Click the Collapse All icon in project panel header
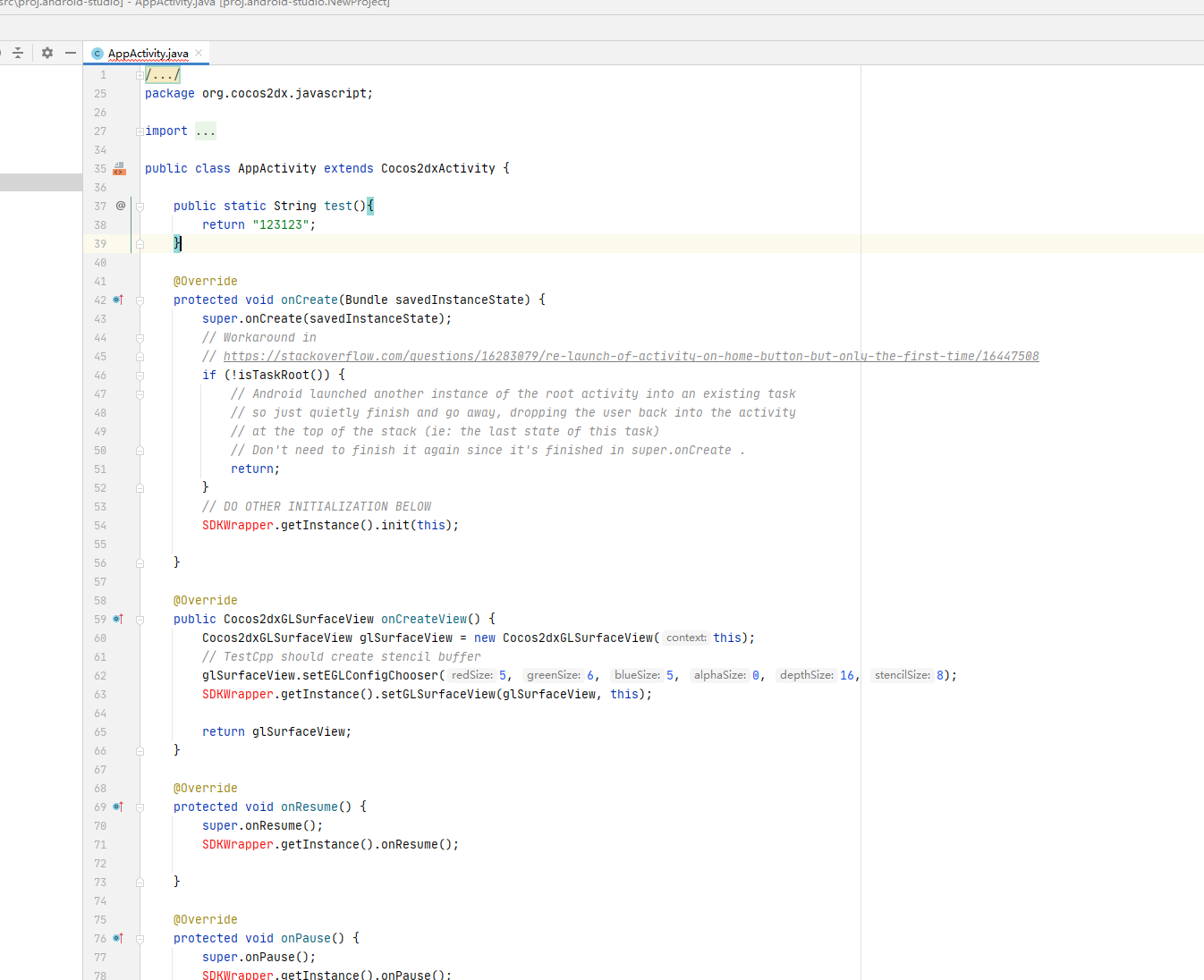The height and width of the screenshot is (980, 1204). pyautogui.click(x=18, y=53)
